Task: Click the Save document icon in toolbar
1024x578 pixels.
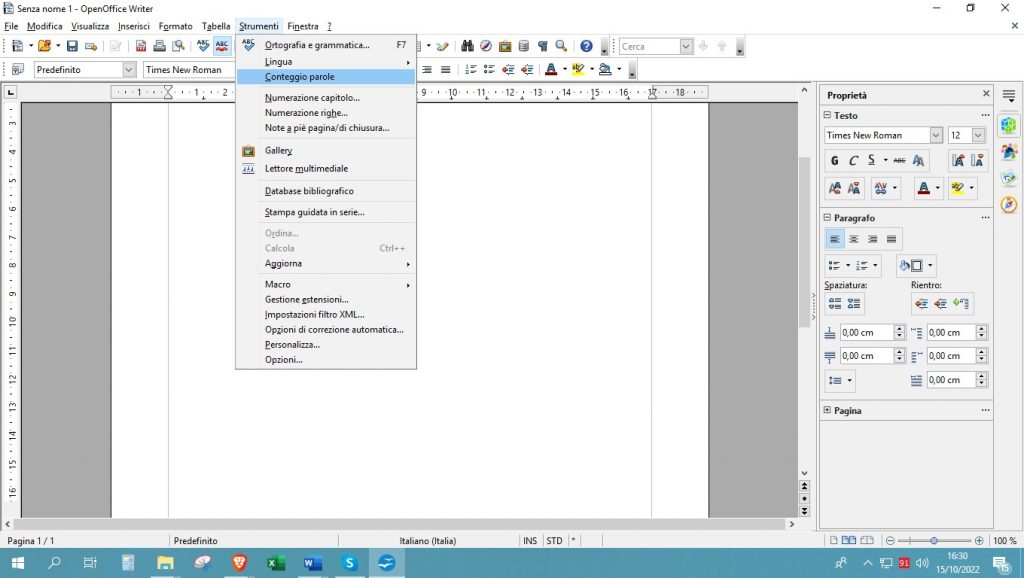Action: click(72, 46)
